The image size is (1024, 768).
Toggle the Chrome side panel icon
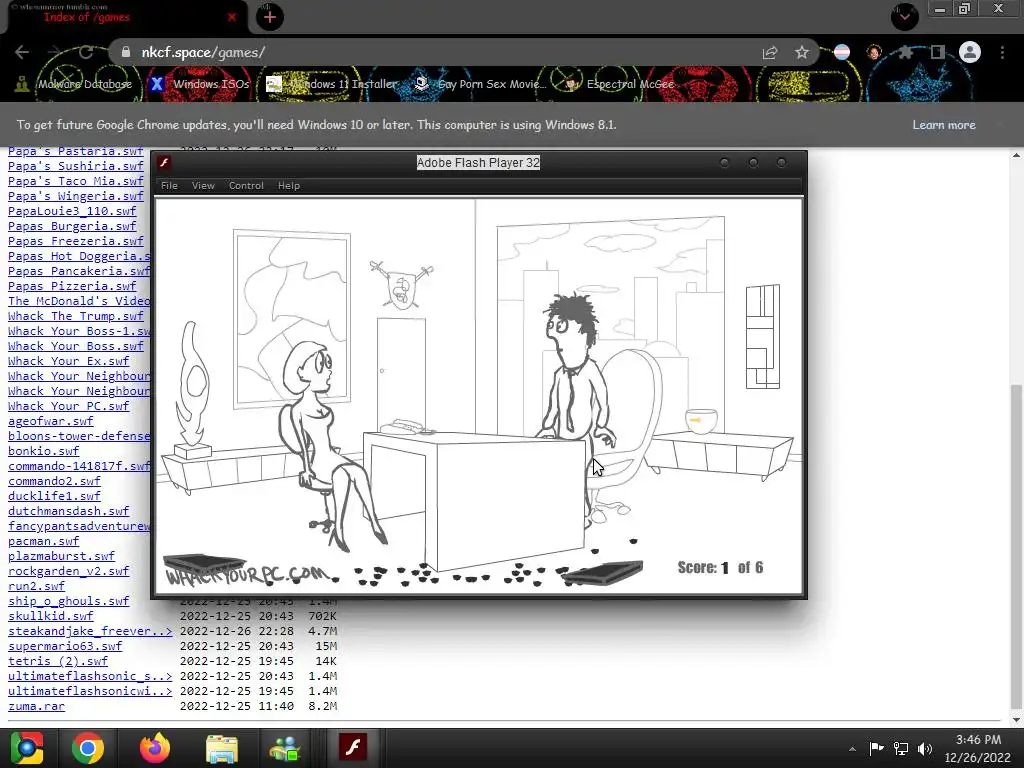click(938, 52)
